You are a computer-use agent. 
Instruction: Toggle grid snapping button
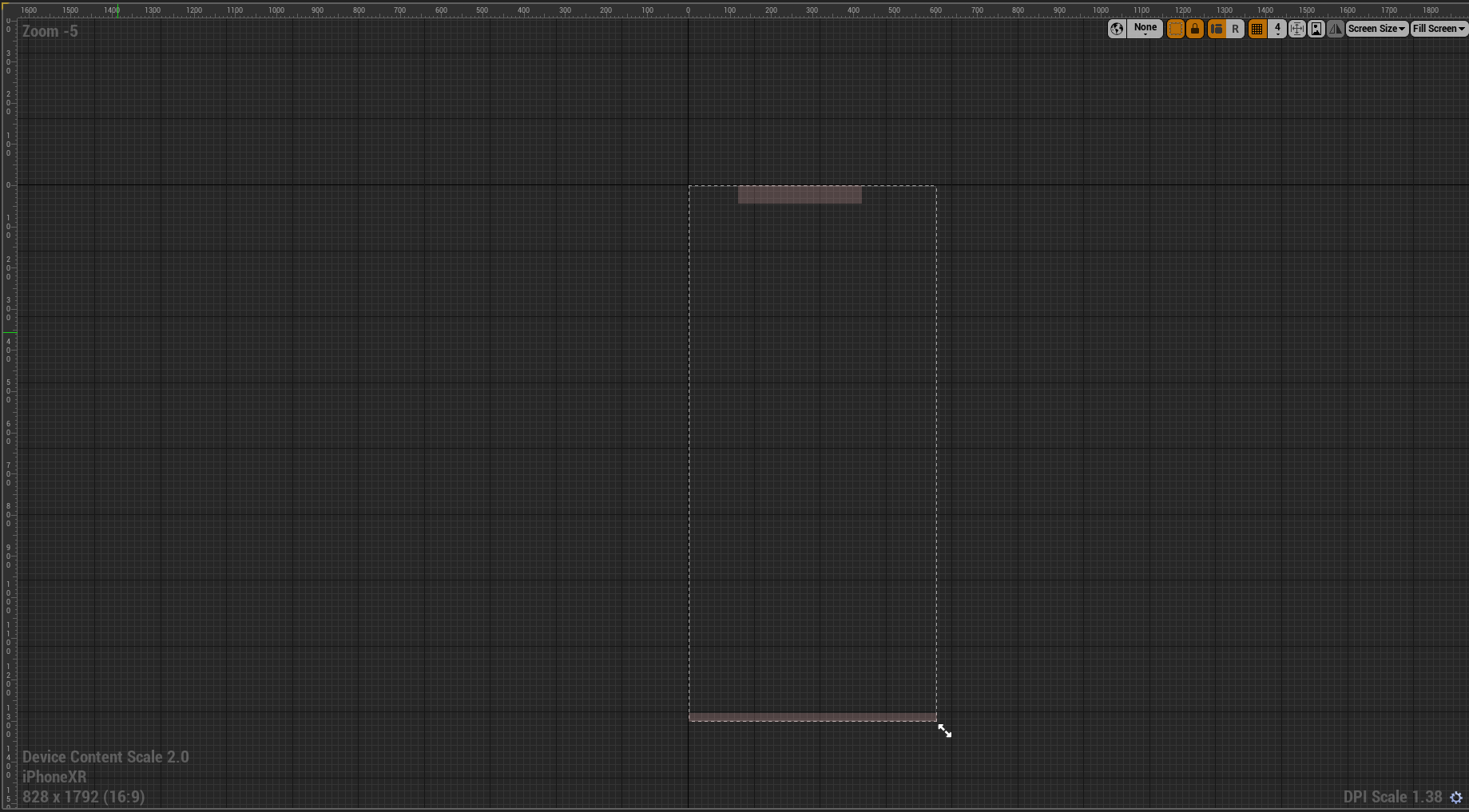point(1257,29)
